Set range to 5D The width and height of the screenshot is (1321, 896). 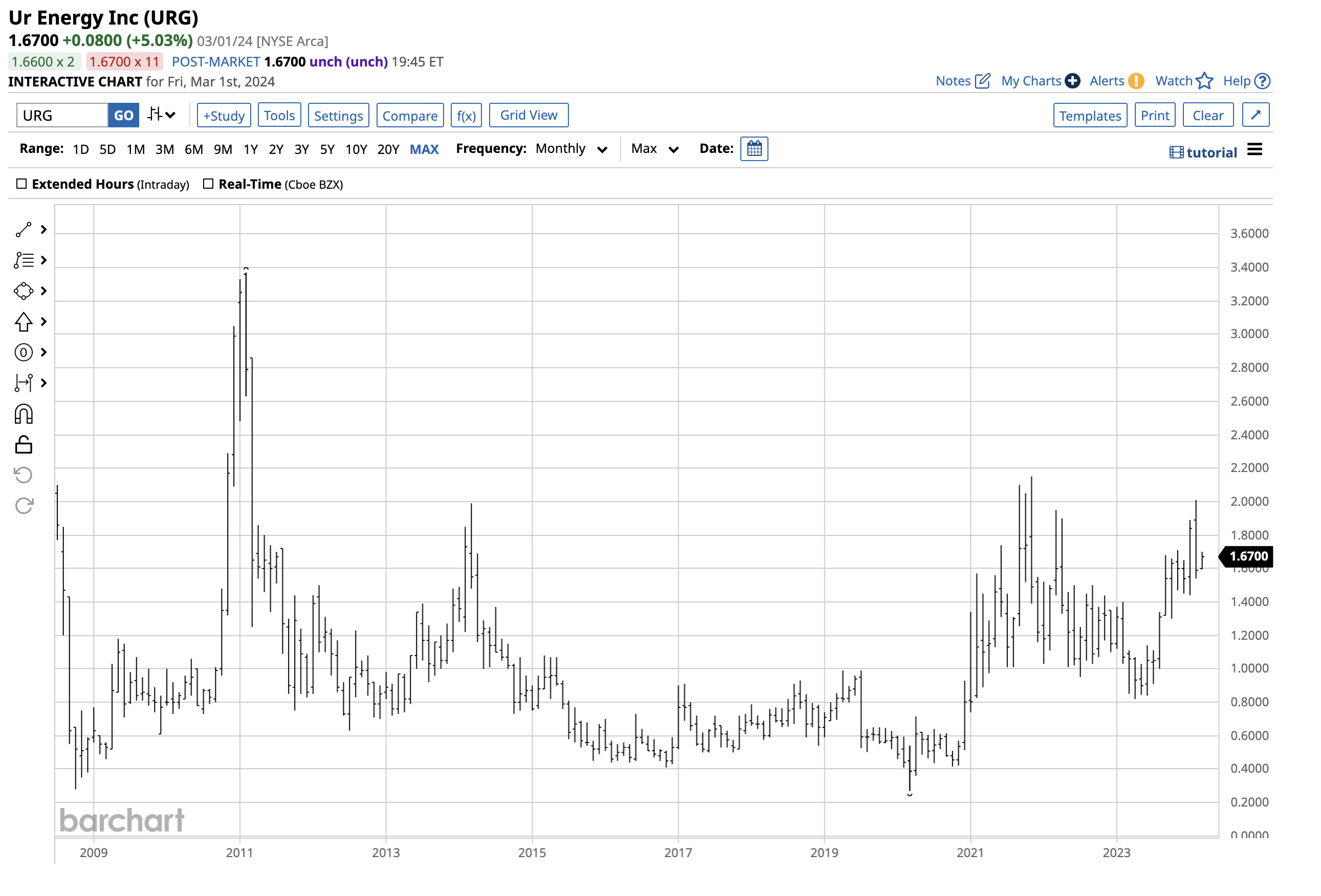(107, 149)
